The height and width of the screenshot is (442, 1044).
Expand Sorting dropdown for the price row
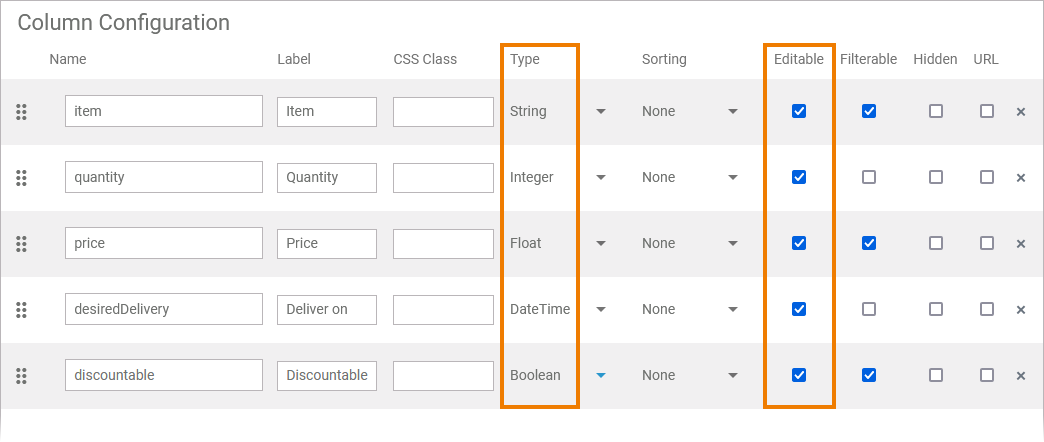(x=690, y=244)
